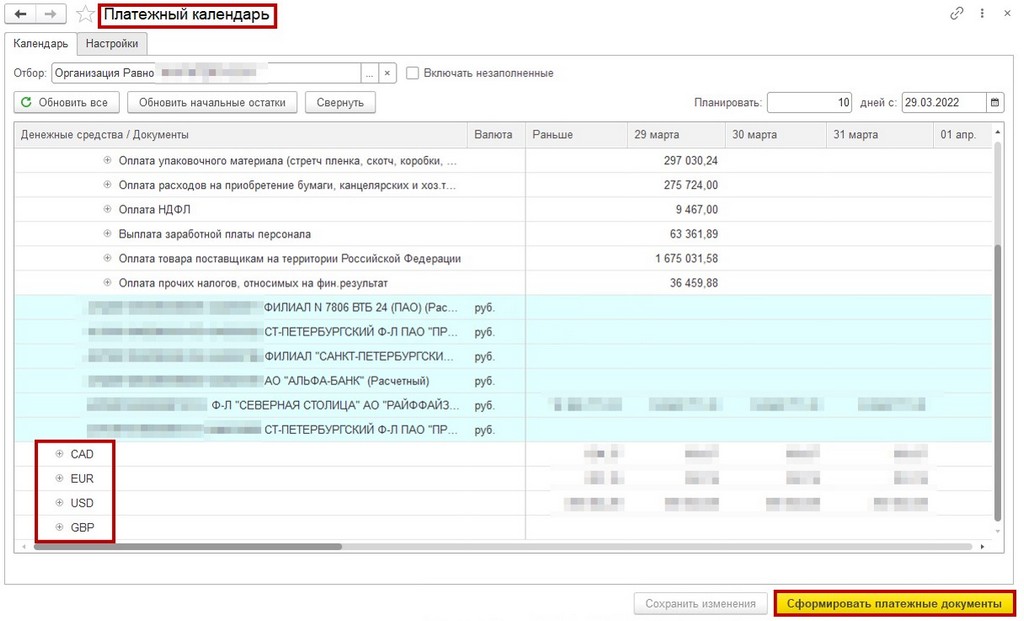Select the Календарь tab

(40, 44)
